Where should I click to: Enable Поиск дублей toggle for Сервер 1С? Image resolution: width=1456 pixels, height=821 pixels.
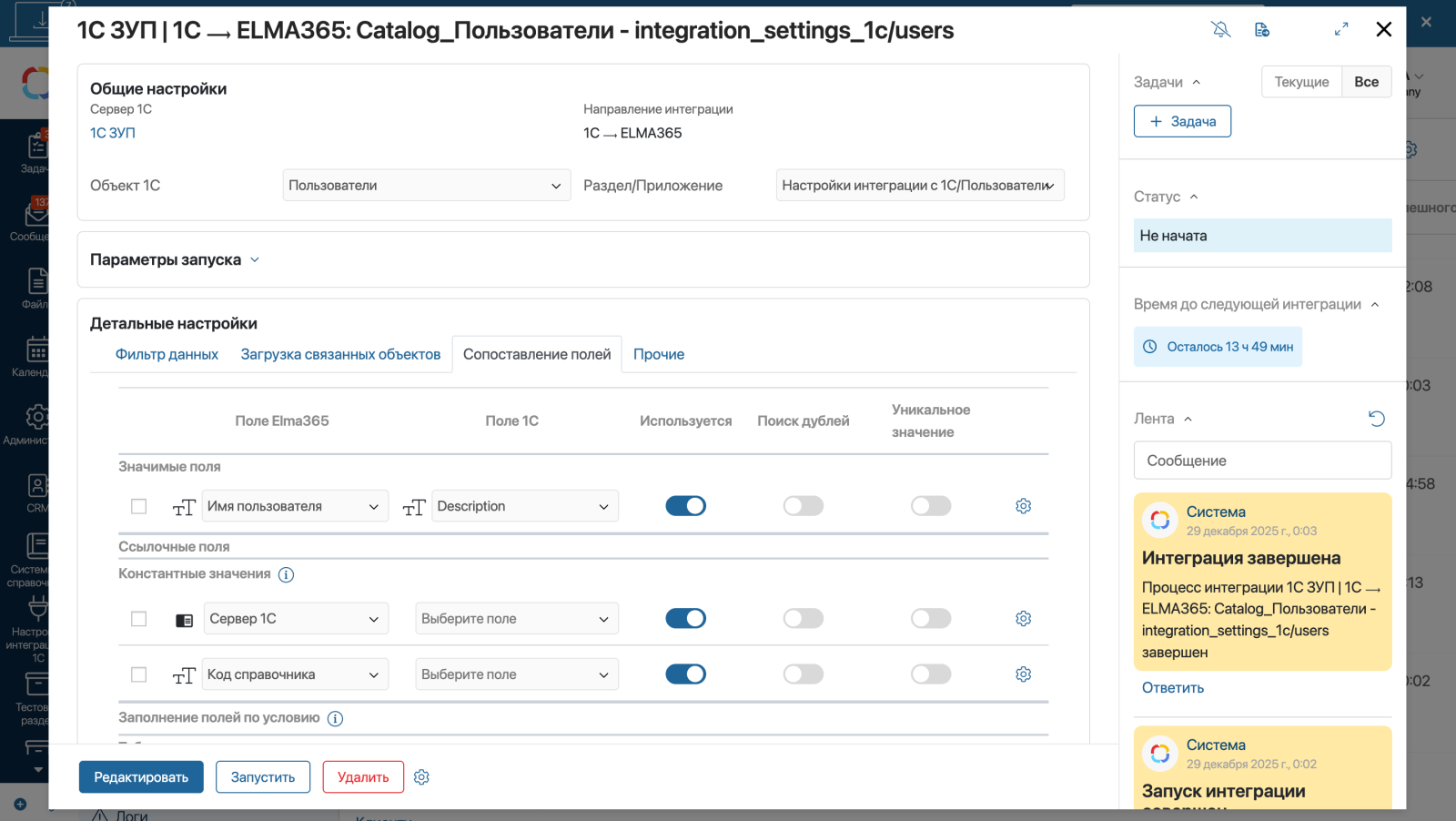(803, 619)
